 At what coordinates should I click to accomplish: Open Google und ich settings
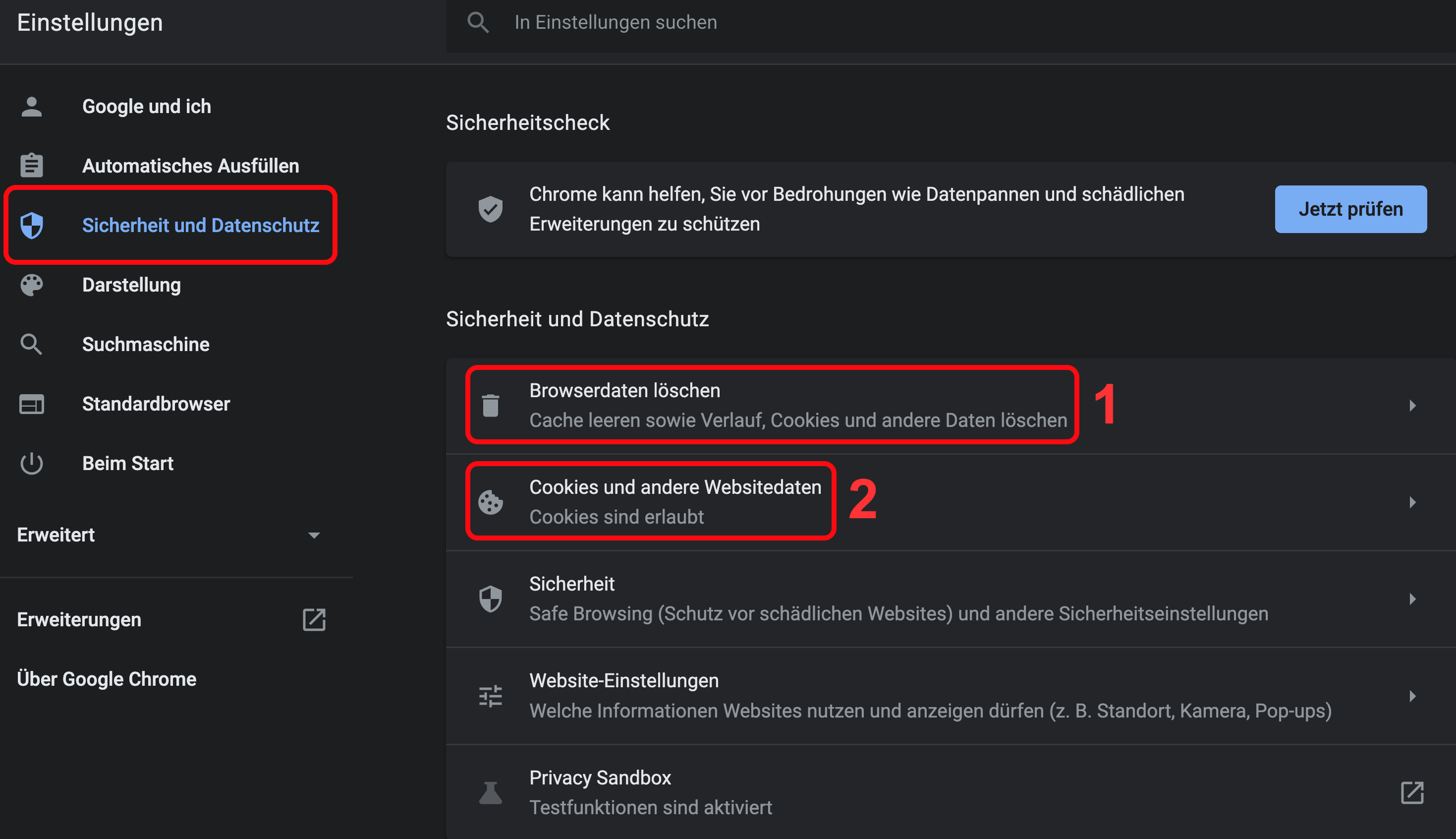coord(146,107)
